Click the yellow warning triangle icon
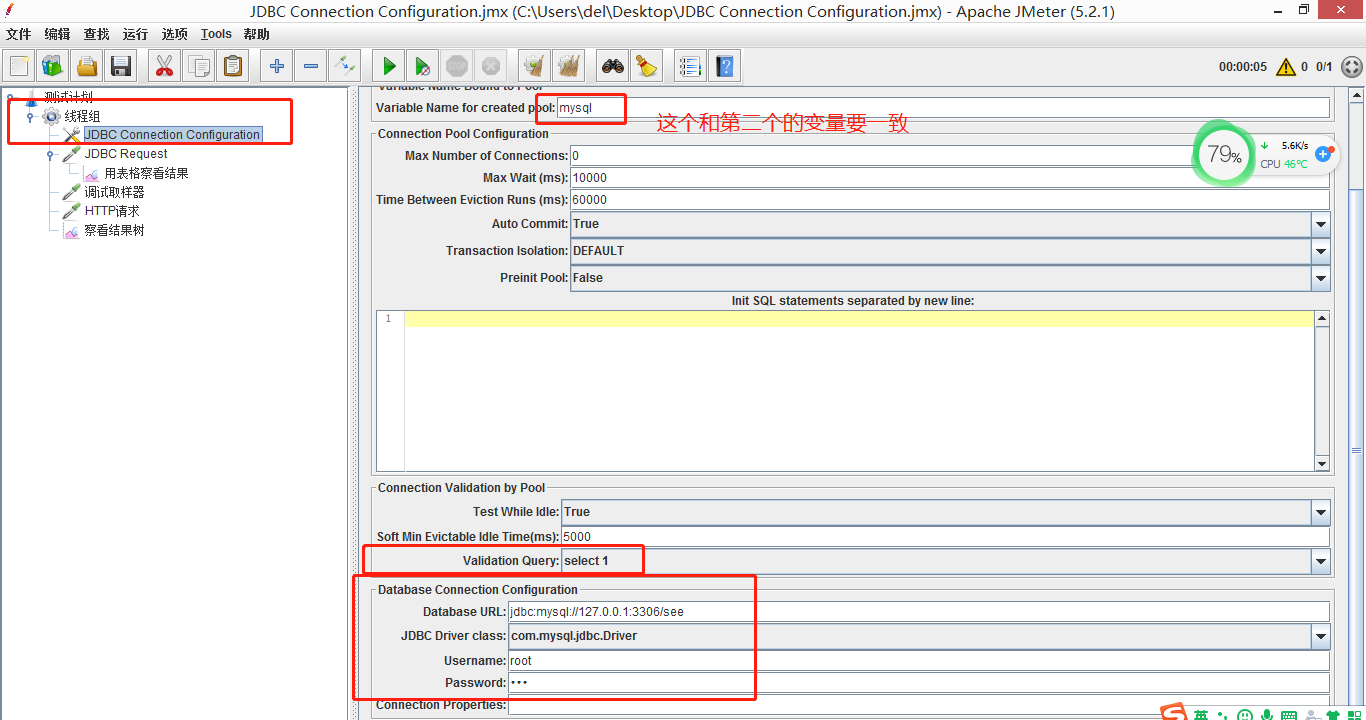Screen dimensions: 1366x720 pyautogui.click(x=1285, y=67)
